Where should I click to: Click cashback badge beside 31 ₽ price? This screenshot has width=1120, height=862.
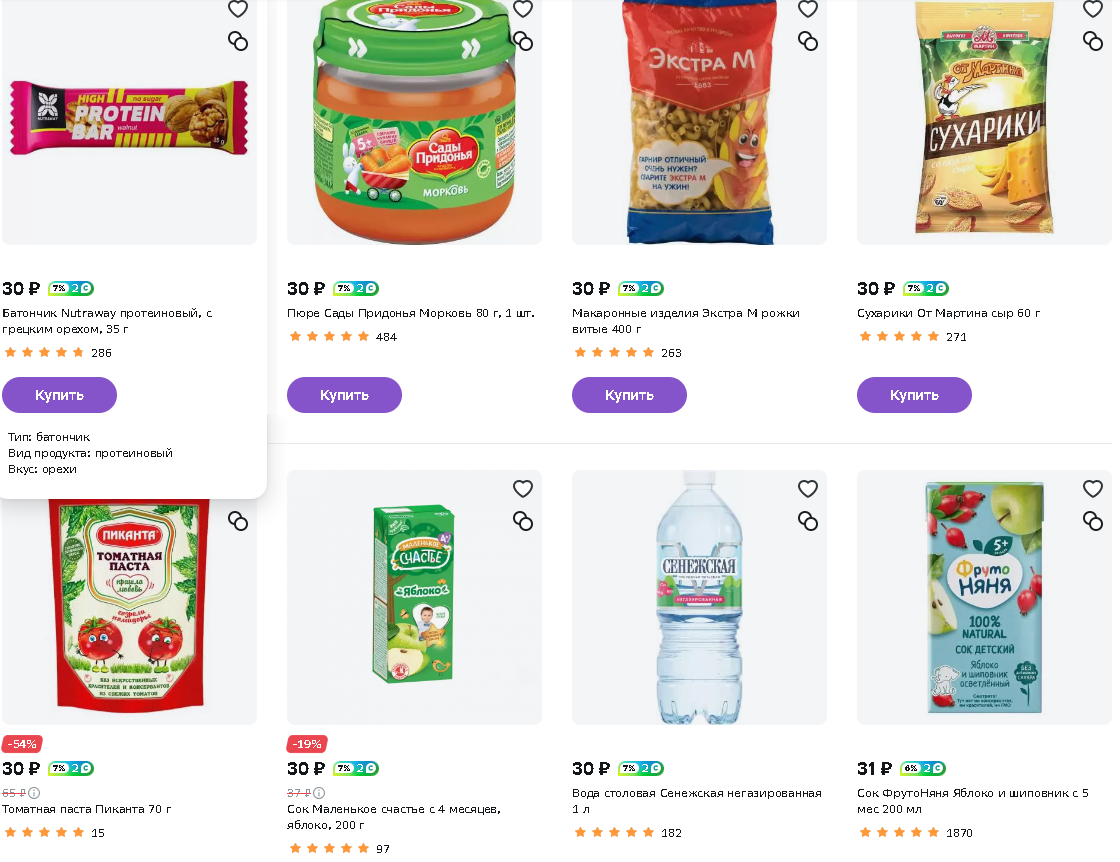click(x=923, y=768)
